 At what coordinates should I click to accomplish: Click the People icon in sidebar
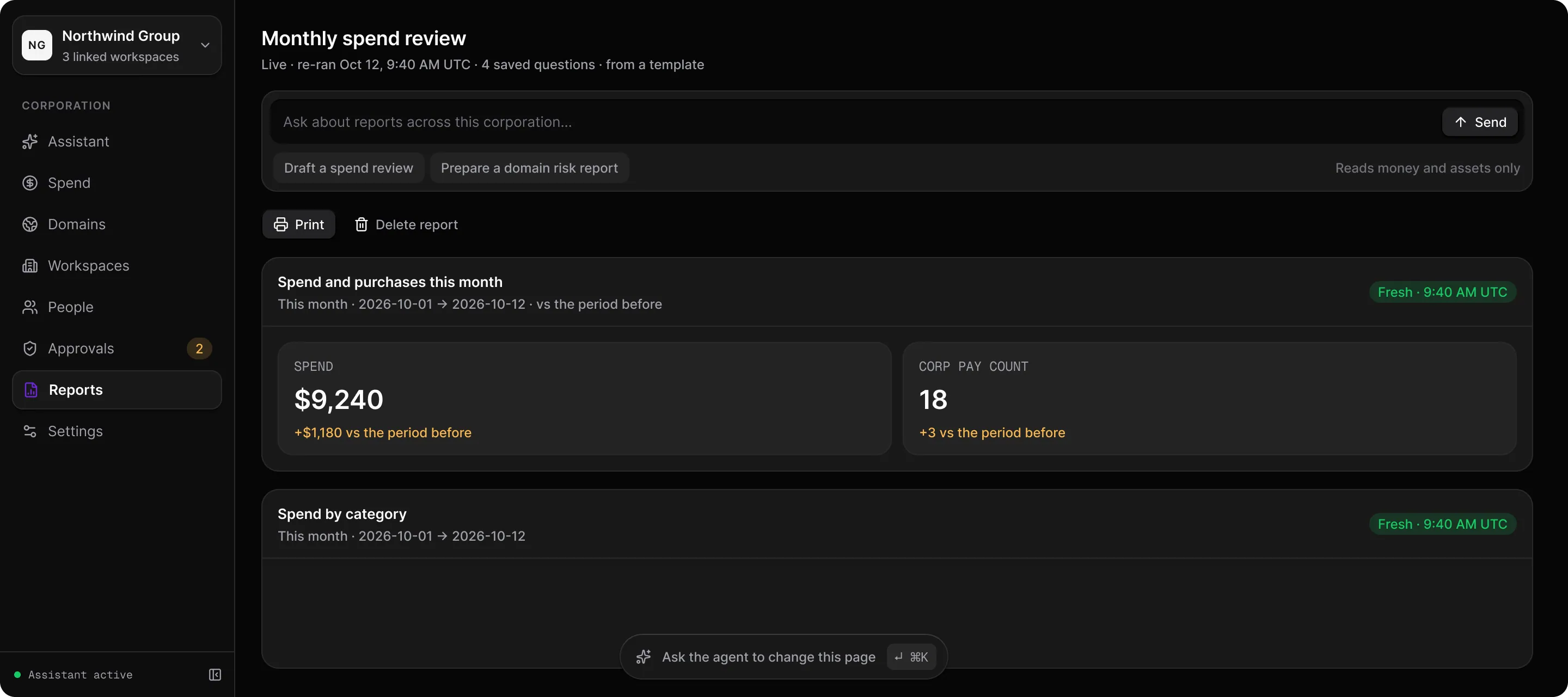pos(30,307)
